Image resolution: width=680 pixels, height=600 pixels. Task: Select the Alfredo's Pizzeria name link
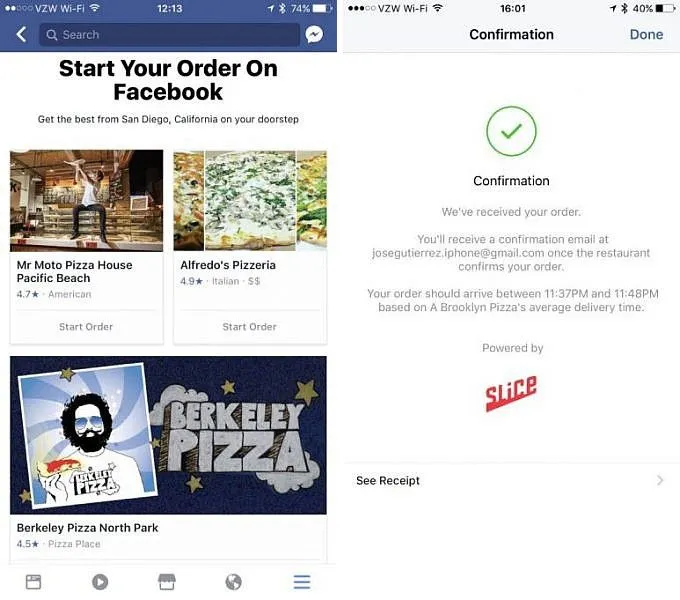[228, 265]
